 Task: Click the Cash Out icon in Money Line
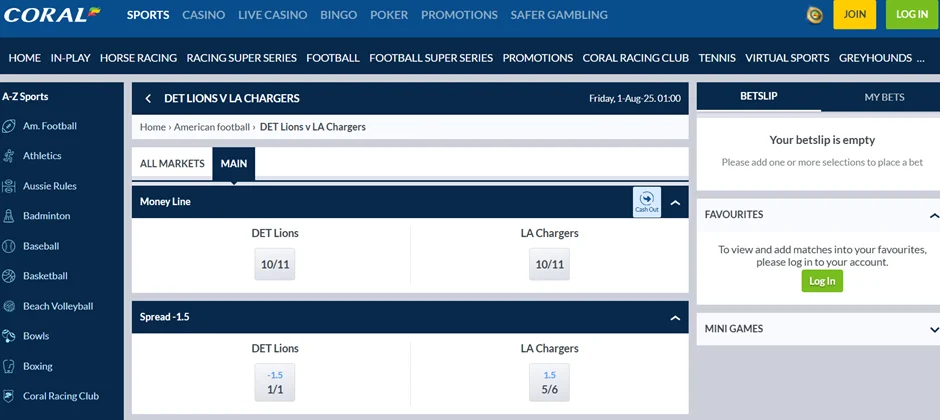[646, 202]
